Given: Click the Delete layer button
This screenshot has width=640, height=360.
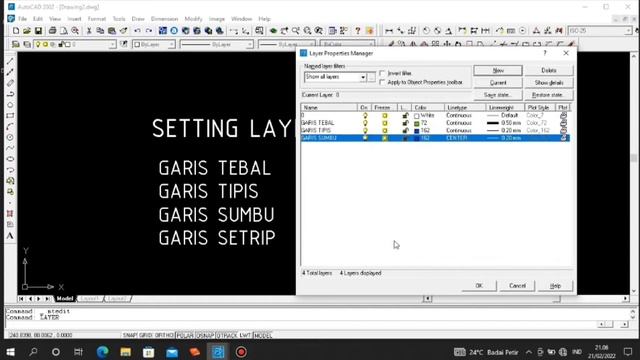Looking at the screenshot, I should 549,71.
